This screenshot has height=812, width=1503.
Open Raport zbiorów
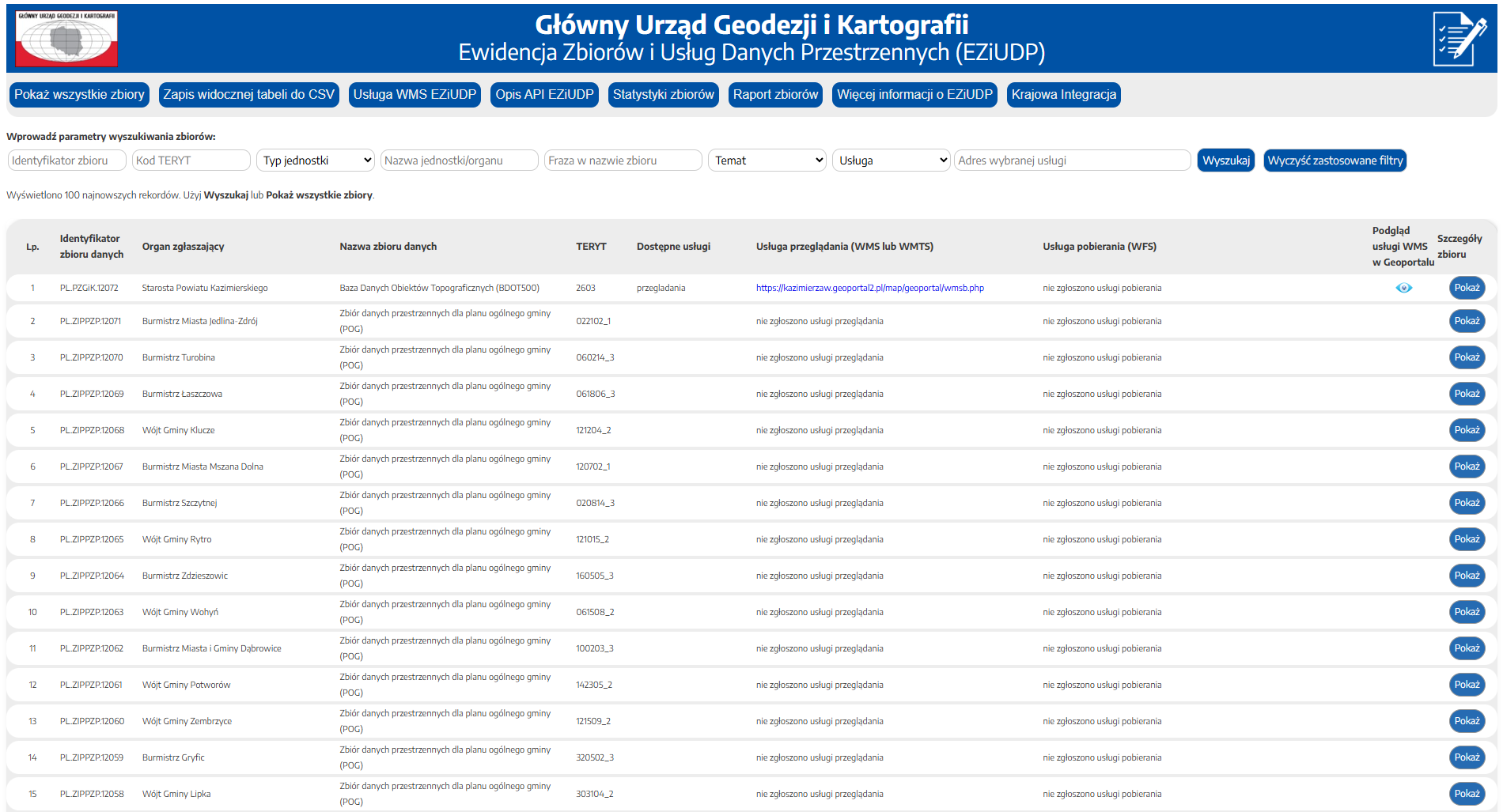(x=775, y=95)
